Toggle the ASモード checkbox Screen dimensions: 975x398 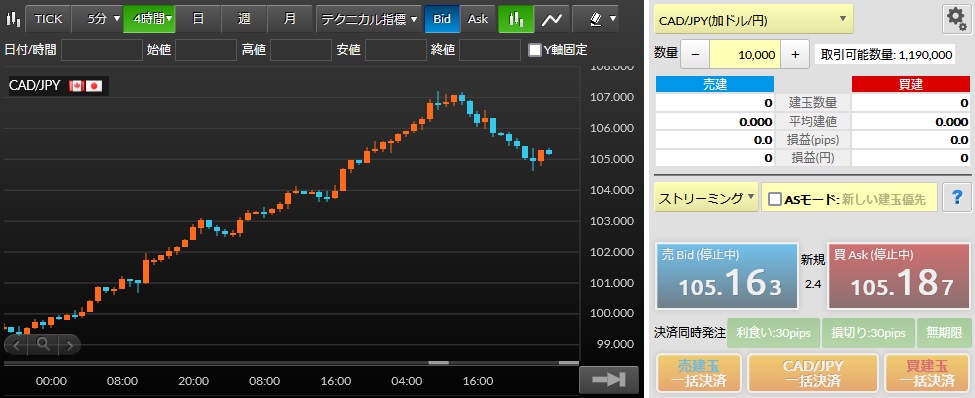(775, 199)
